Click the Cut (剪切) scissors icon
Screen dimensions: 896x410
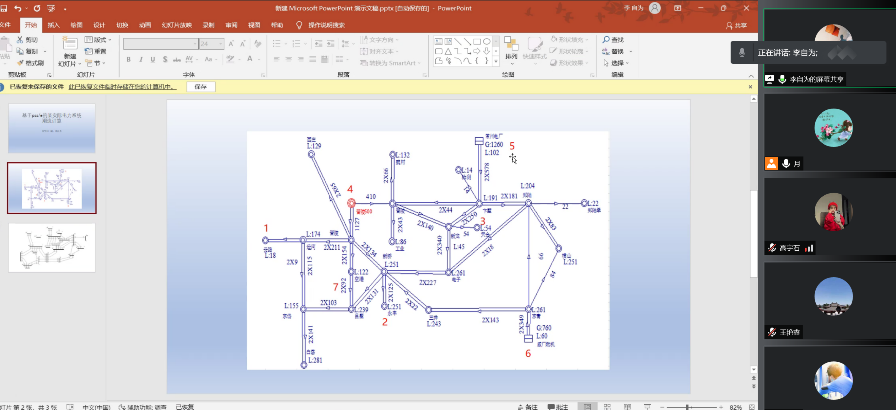click(x=19, y=39)
